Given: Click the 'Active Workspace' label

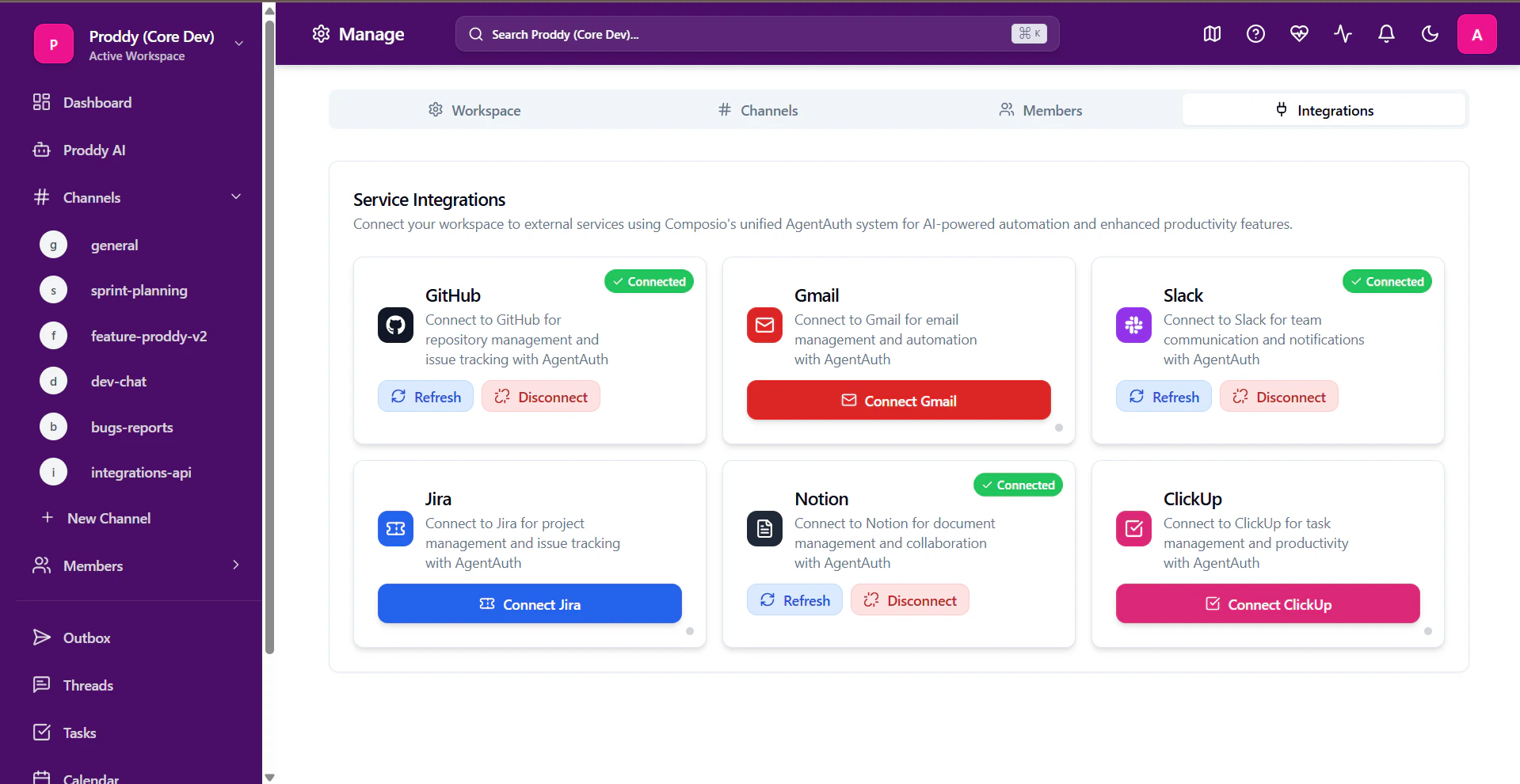Looking at the screenshot, I should tap(137, 56).
